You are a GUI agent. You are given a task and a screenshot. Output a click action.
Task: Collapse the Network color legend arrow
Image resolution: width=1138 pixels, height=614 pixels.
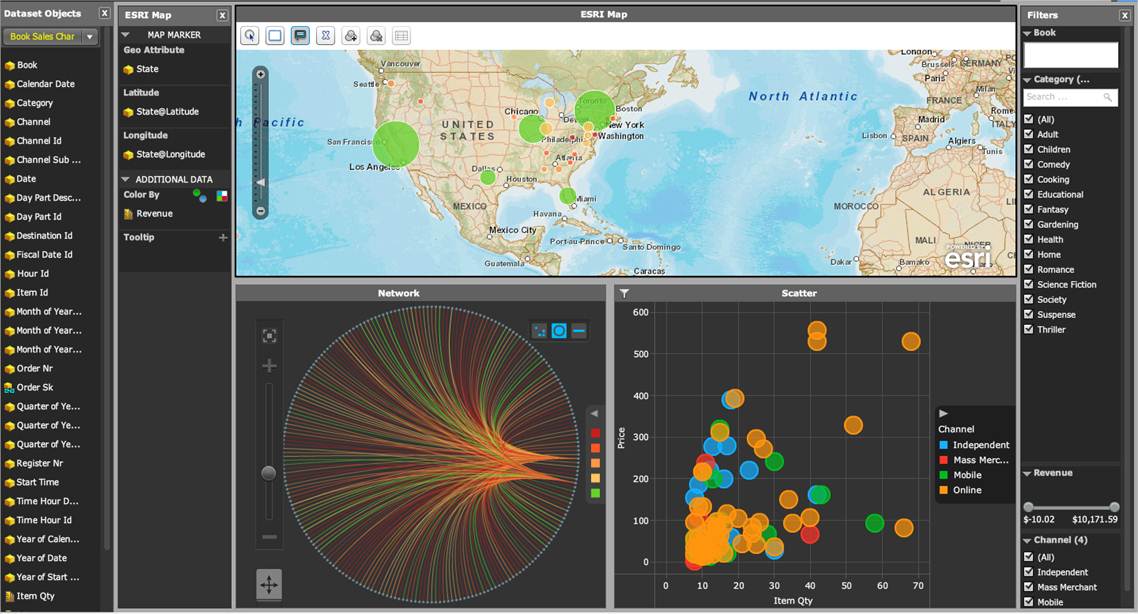(x=594, y=413)
